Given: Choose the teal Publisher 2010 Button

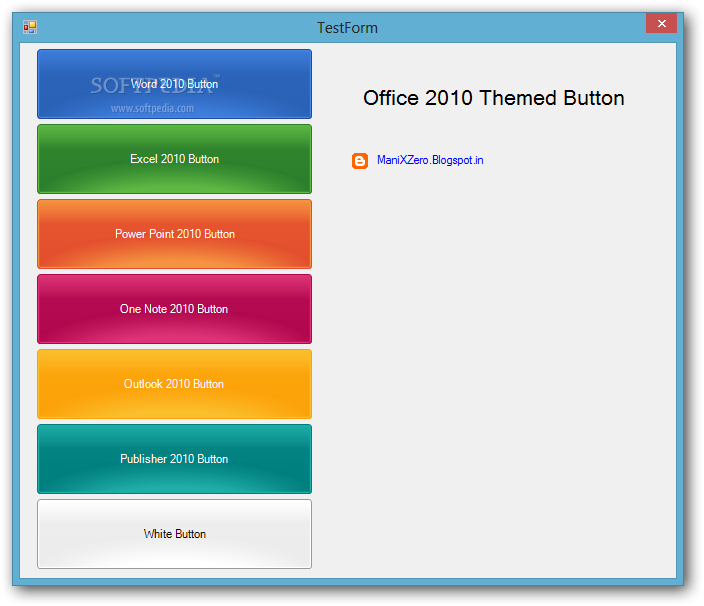Looking at the screenshot, I should (174, 459).
